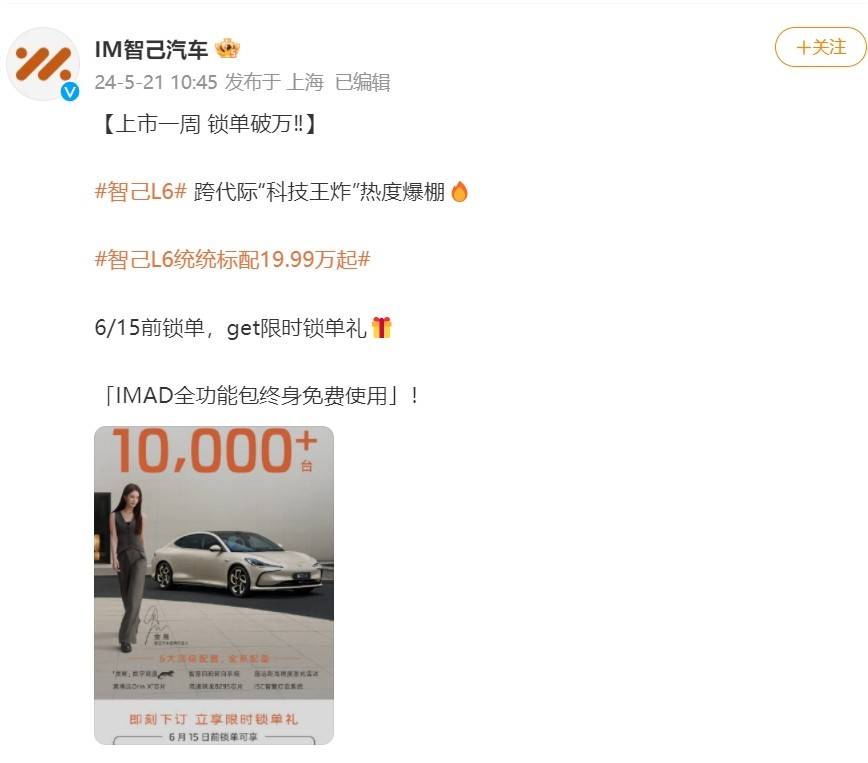Enlarge the 10,000+ poster image thumbnail
Image resolution: width=868 pixels, height=763 pixels.
pos(214,585)
